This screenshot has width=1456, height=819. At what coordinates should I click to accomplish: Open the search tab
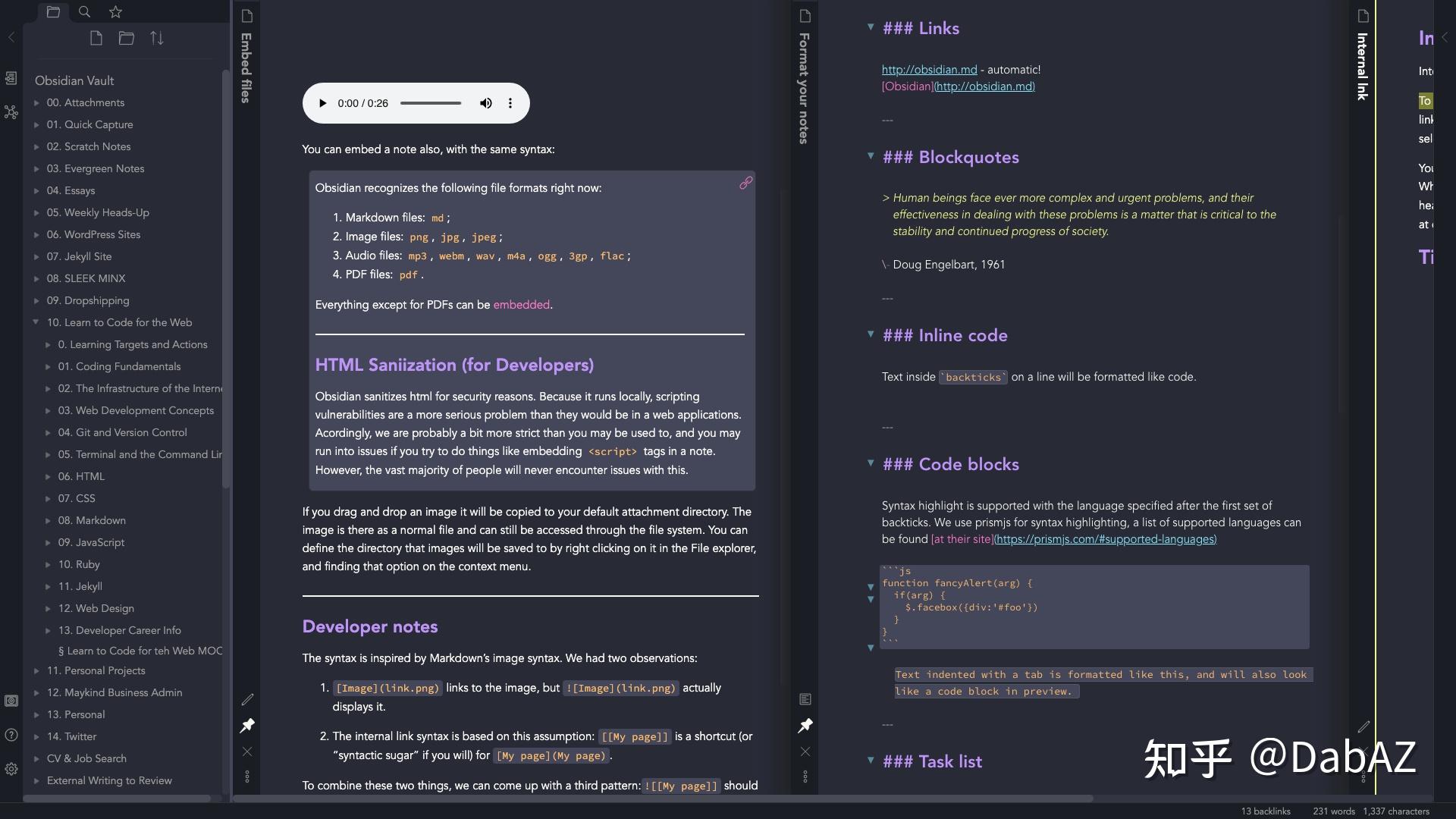[x=84, y=11]
